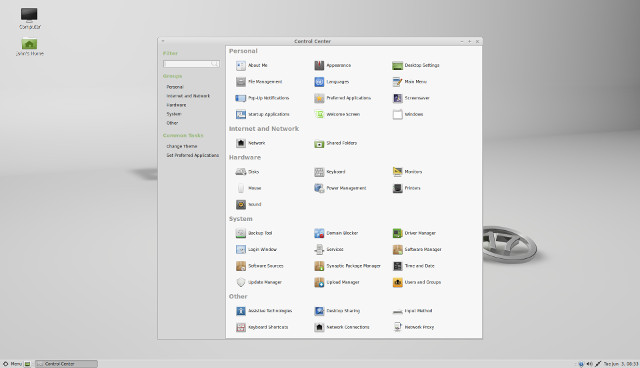
Task: Open Appearance preferences icon
Action: click(x=319, y=65)
